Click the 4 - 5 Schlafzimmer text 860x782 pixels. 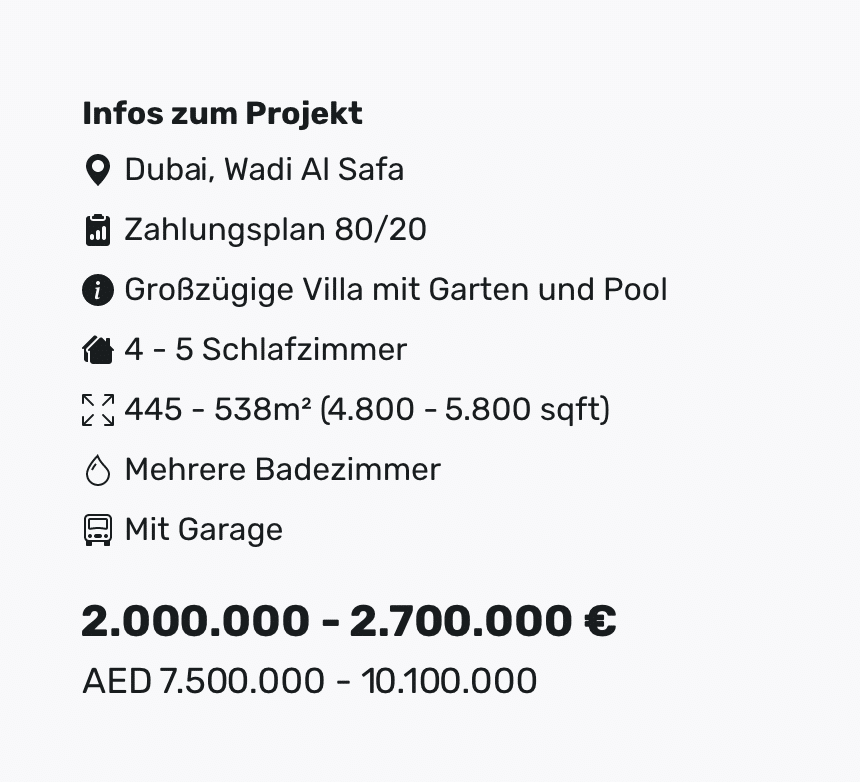[266, 349]
